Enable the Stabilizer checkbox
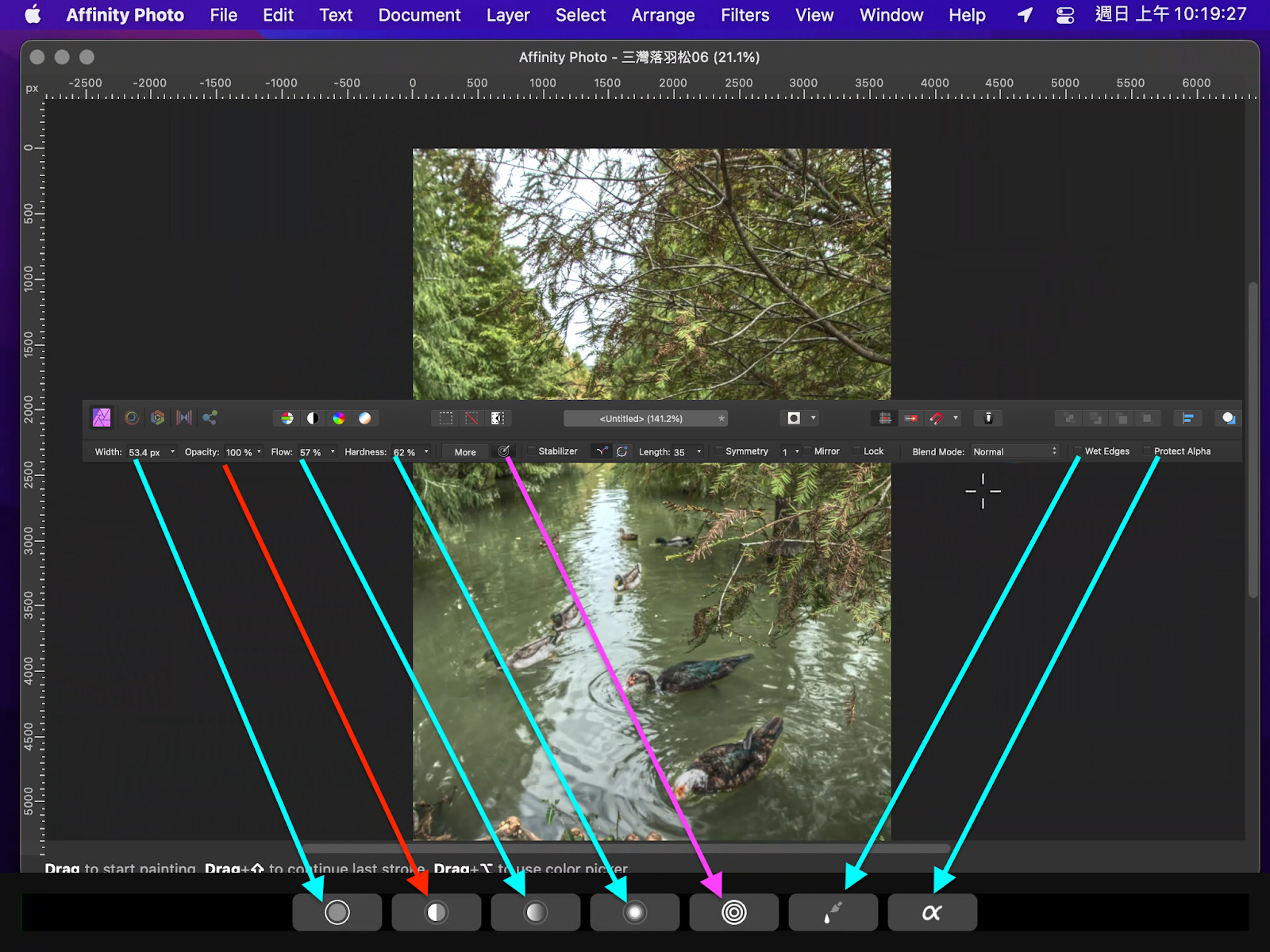Screen dimensions: 1270x952 coord(533,451)
